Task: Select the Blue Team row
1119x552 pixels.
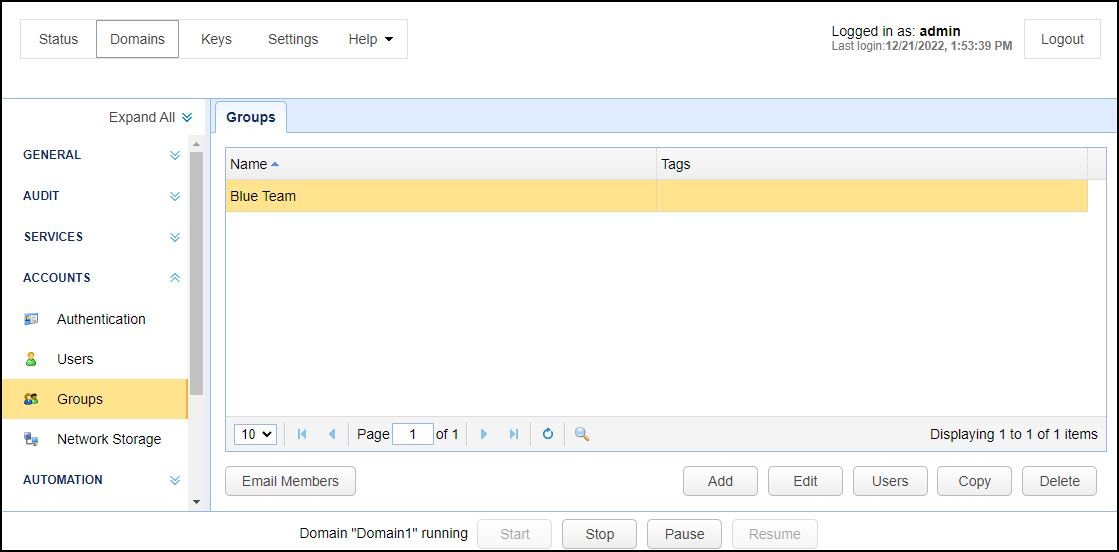Action: [657, 196]
